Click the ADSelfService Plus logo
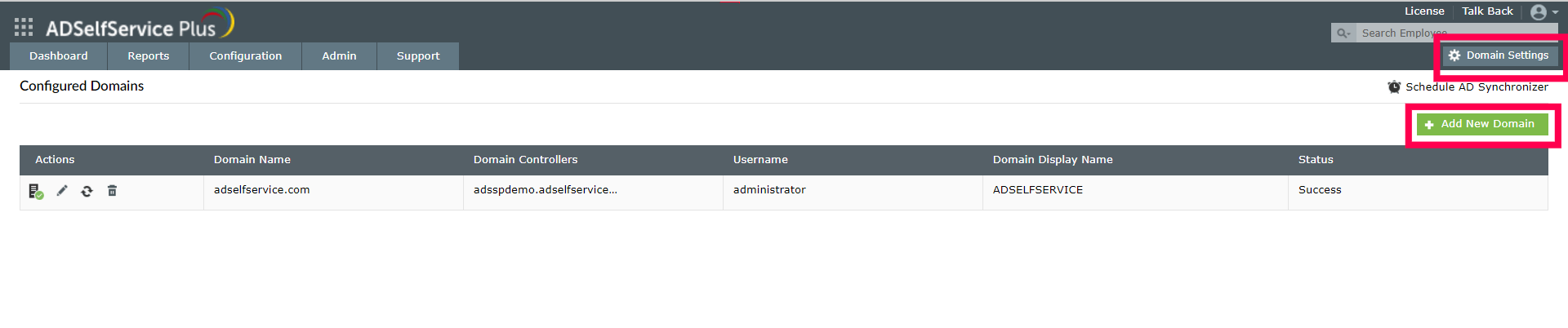The height and width of the screenshot is (328, 1568). (140, 24)
